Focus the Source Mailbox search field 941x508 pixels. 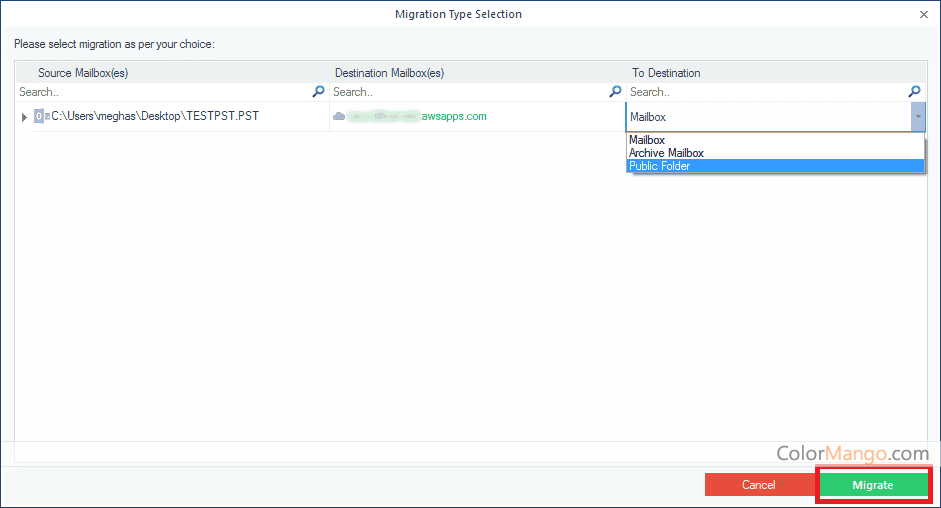coord(160,92)
